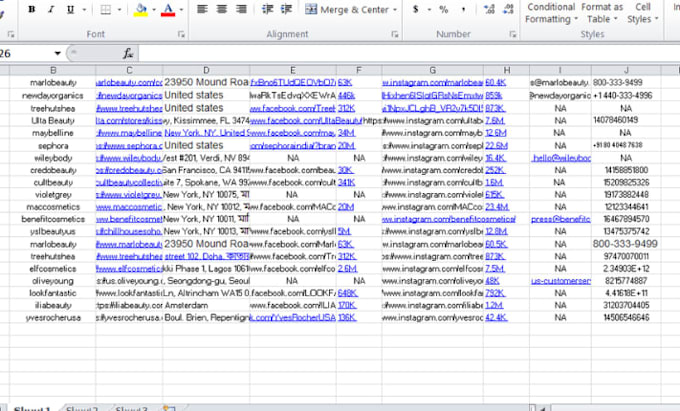This screenshot has height=411, width=680.
Task: Open maybelline website link
Action: tap(129, 133)
